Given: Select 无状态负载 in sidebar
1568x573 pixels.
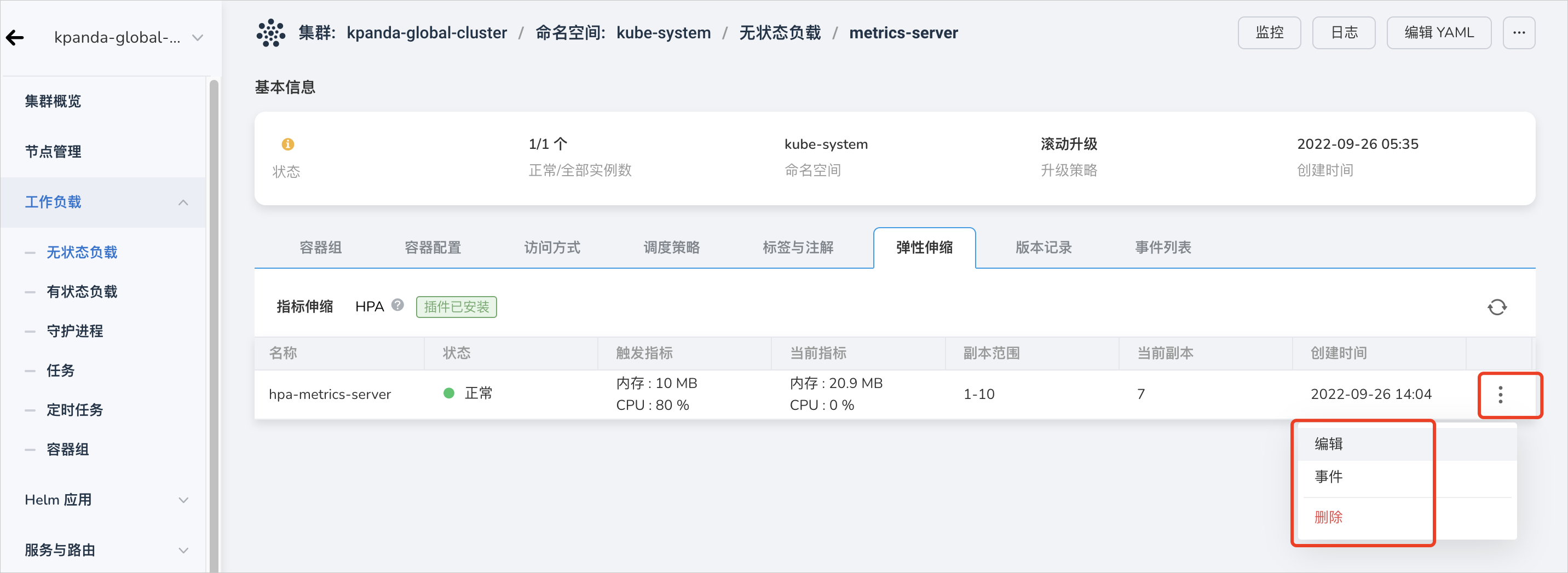Looking at the screenshot, I should (x=82, y=252).
